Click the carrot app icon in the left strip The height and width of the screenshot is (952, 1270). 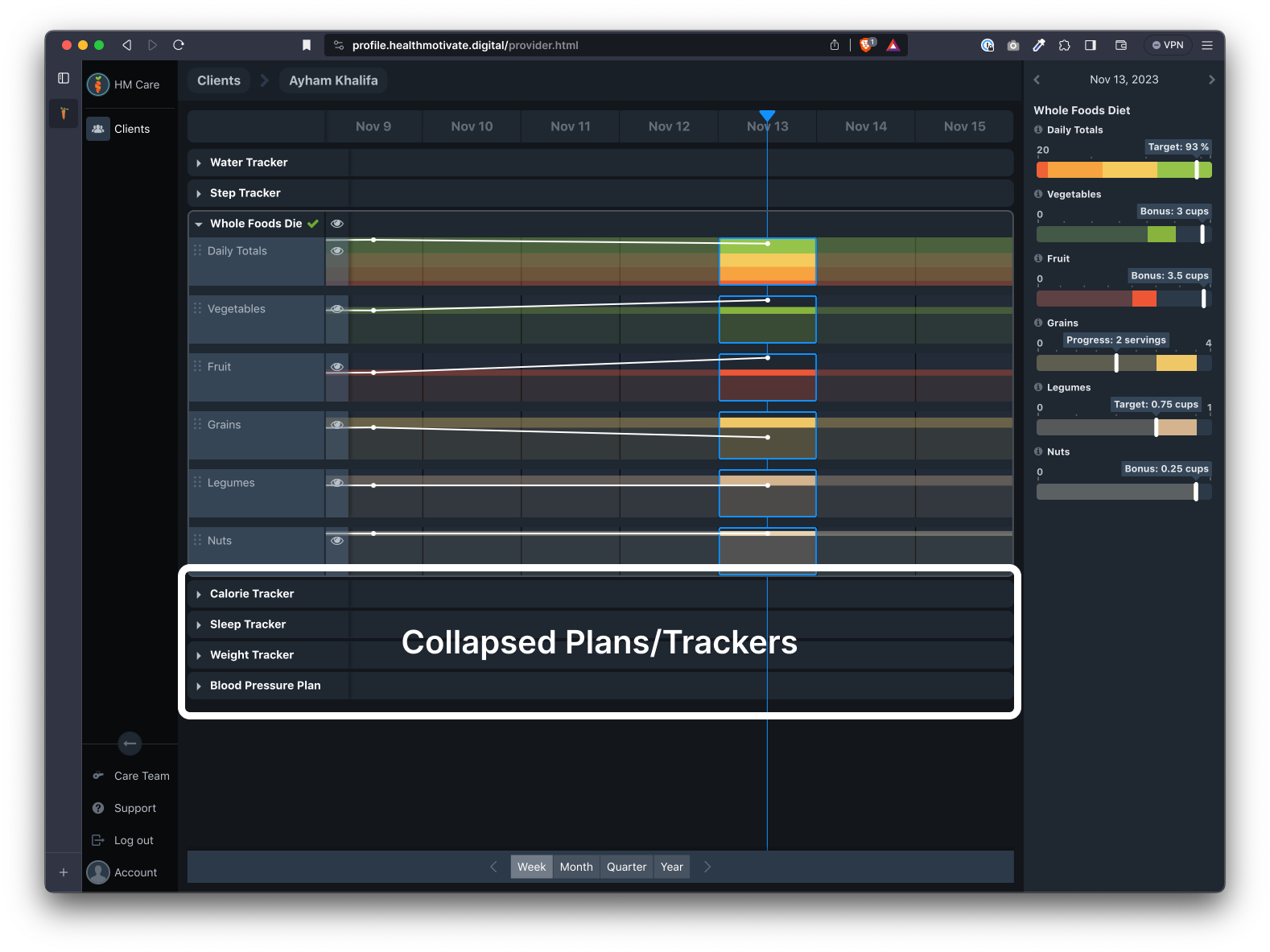tap(64, 113)
